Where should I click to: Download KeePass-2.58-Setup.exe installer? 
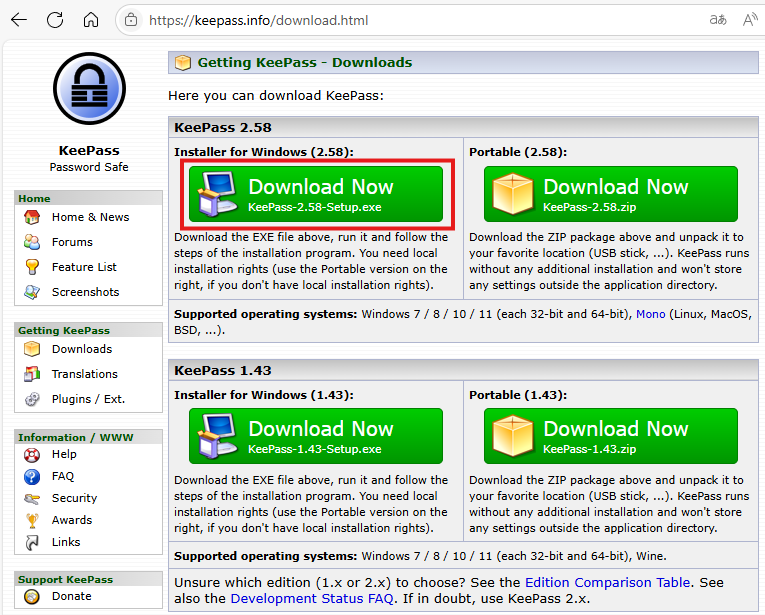pyautogui.click(x=316, y=194)
